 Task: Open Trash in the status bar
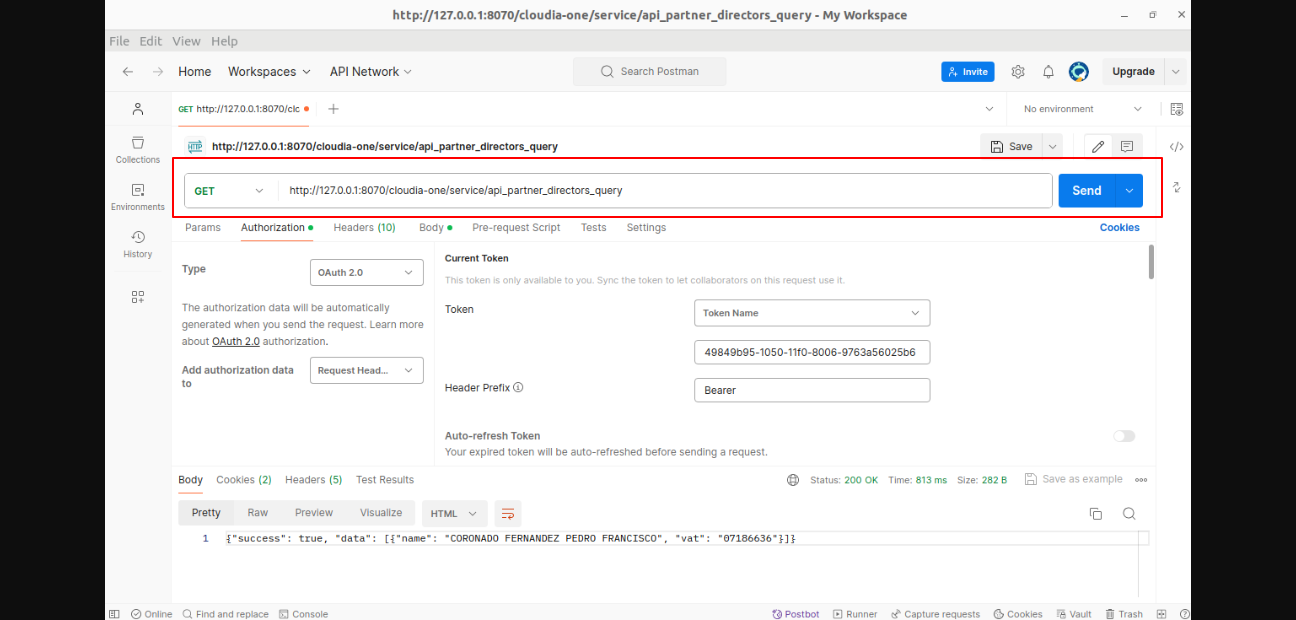(1124, 614)
